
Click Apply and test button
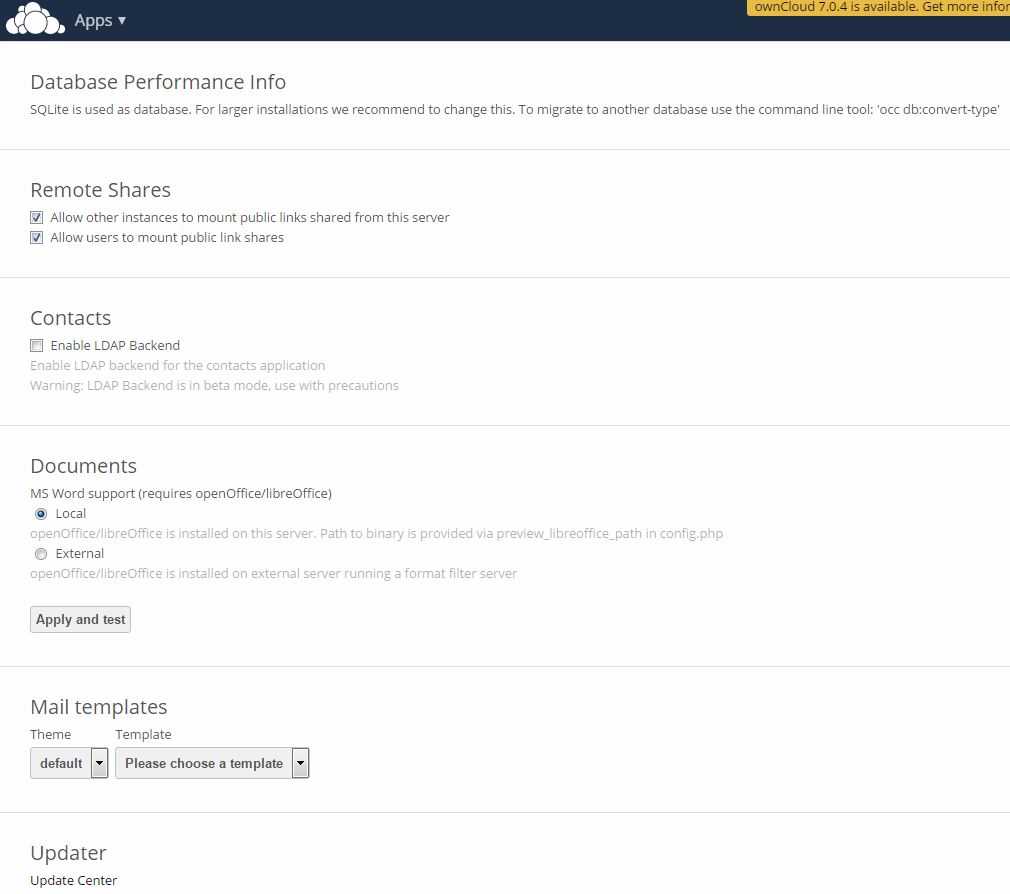[x=81, y=620]
